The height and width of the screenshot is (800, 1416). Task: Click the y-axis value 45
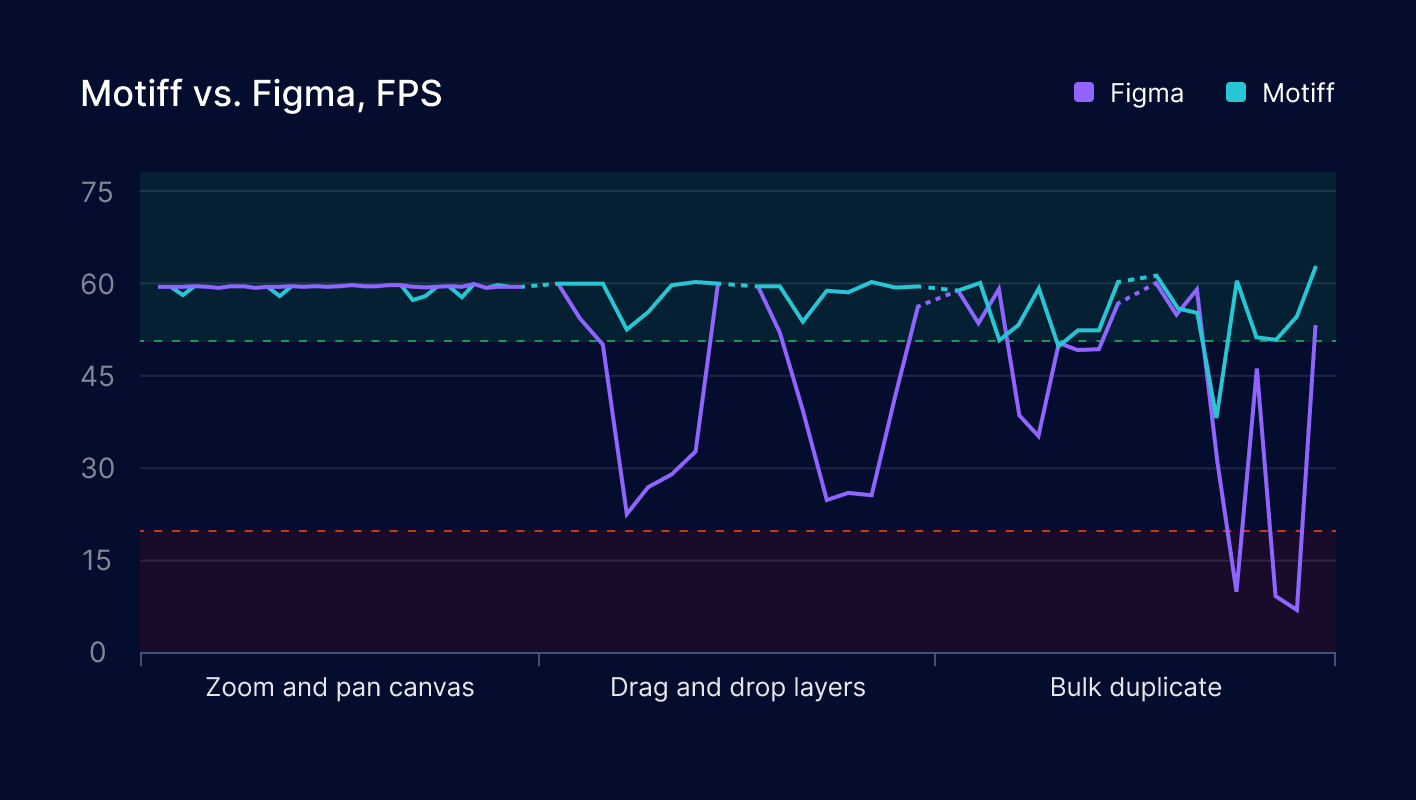(x=98, y=377)
